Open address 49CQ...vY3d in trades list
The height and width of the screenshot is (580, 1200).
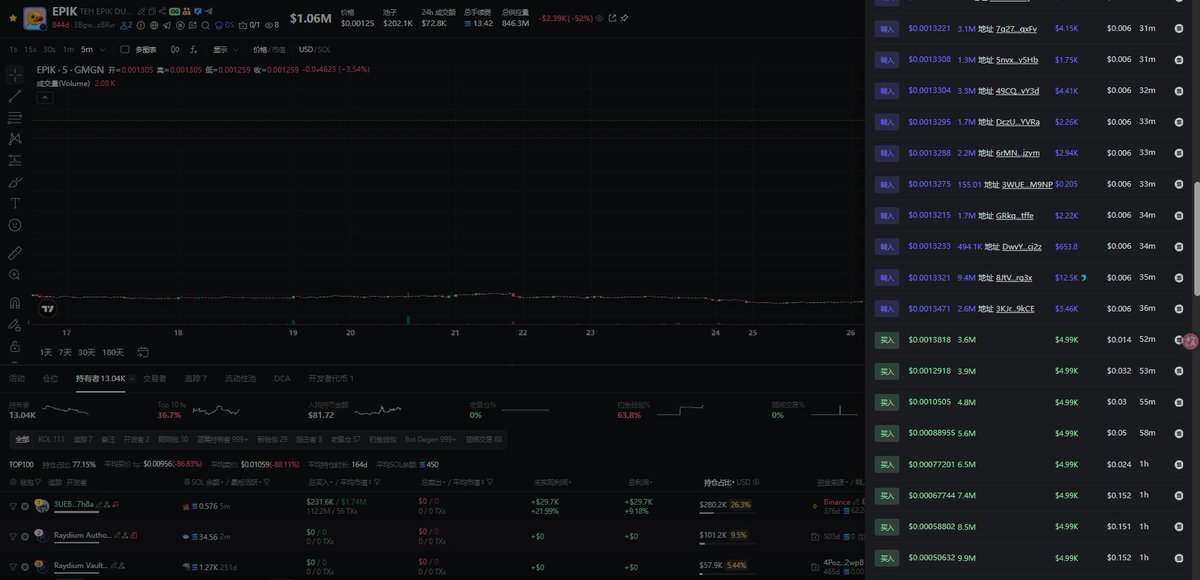(x=1018, y=90)
